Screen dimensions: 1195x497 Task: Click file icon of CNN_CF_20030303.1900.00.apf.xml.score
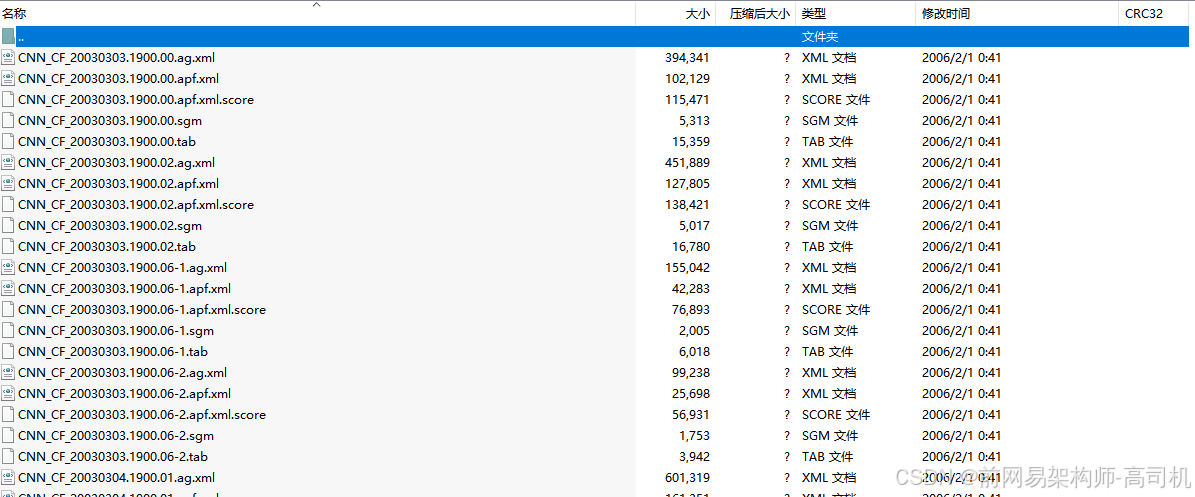pos(8,100)
